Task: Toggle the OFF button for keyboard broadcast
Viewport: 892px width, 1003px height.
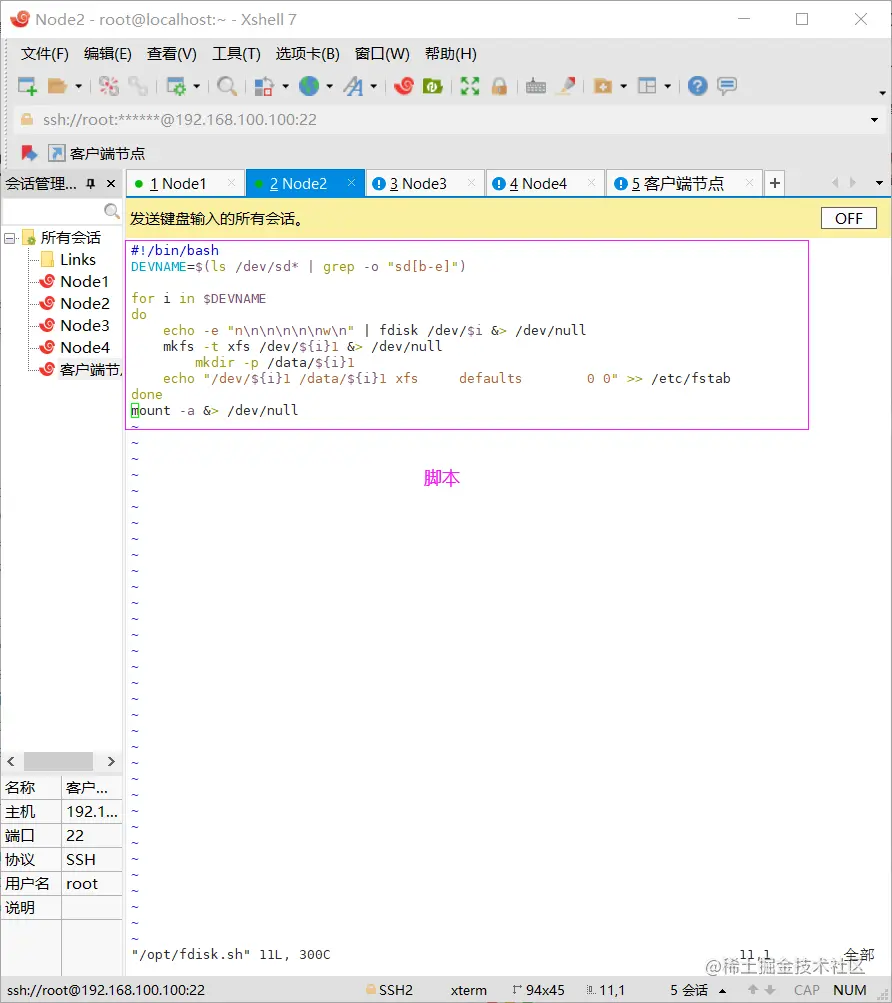Action: [x=848, y=219]
